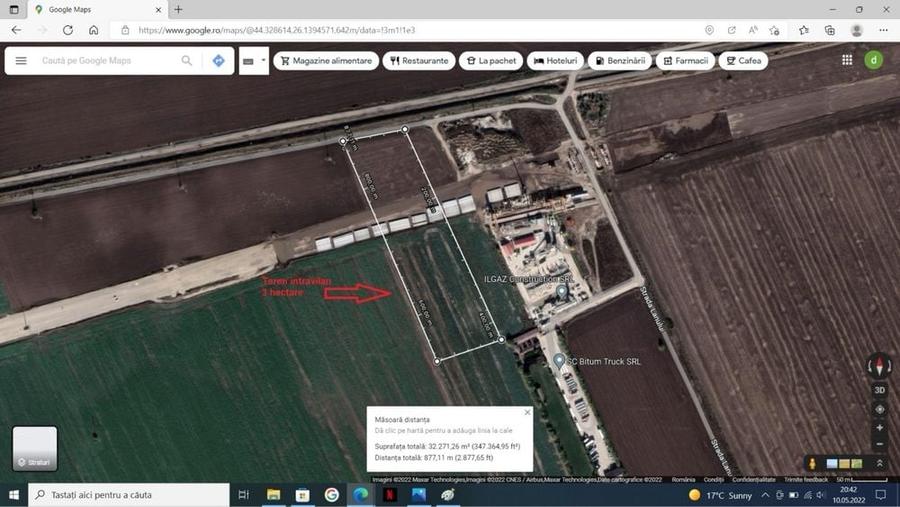Go back in the browser
The width and height of the screenshot is (900, 507).
(x=16, y=30)
